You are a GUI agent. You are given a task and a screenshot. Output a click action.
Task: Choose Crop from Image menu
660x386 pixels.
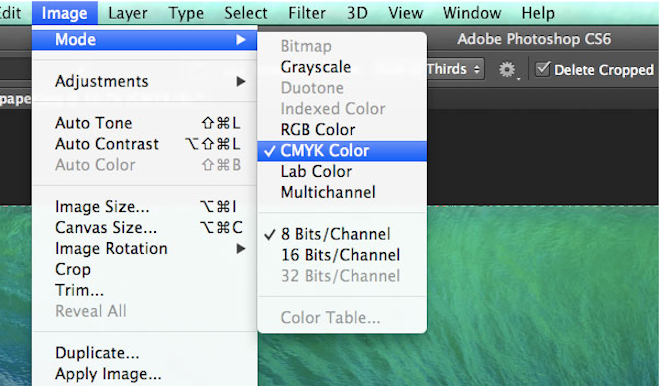coord(144,269)
